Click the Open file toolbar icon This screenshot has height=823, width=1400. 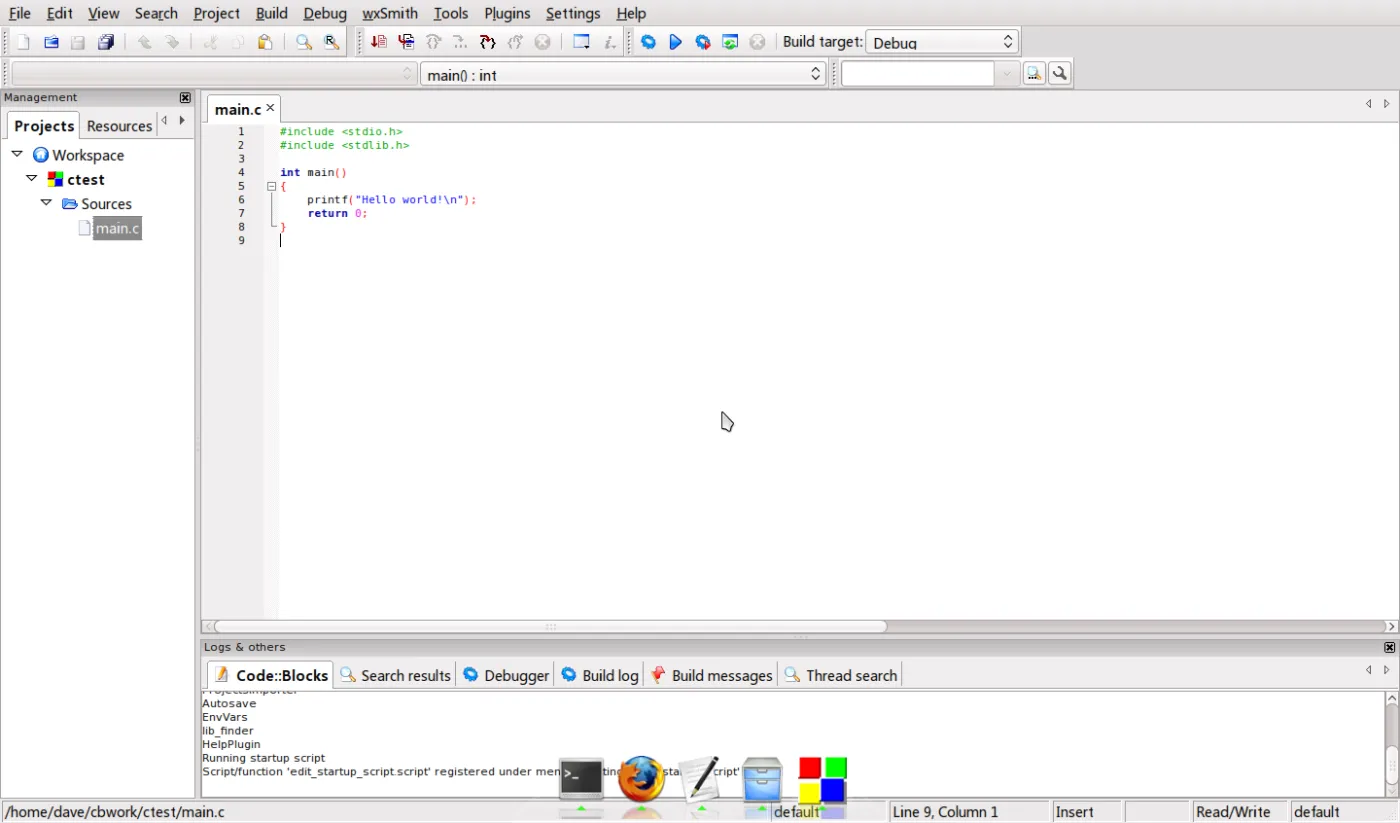click(51, 42)
